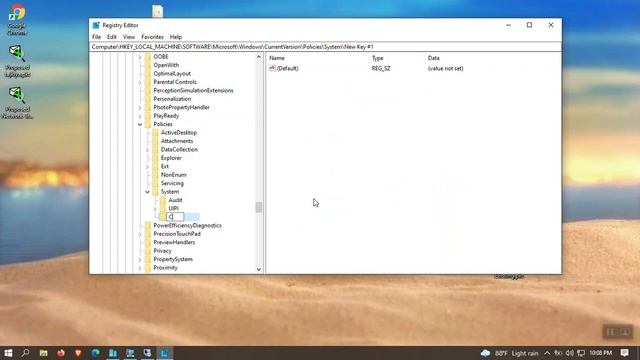Click the tree pane scrollbar thumb
The height and width of the screenshot is (360, 640).
tap(259, 207)
